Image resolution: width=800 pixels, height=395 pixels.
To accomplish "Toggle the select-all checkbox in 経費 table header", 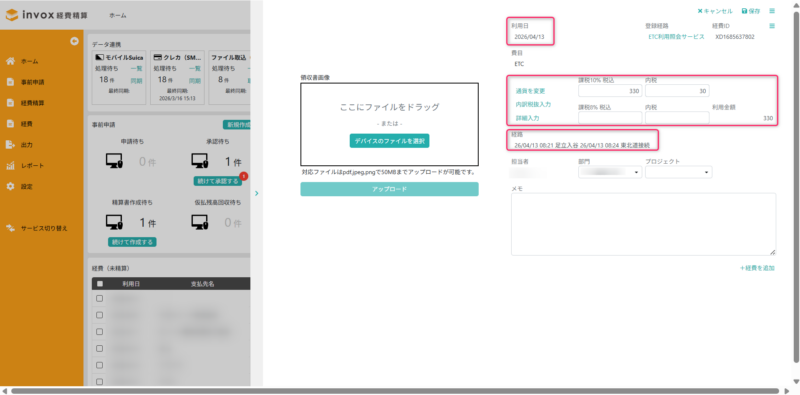I will (99, 284).
